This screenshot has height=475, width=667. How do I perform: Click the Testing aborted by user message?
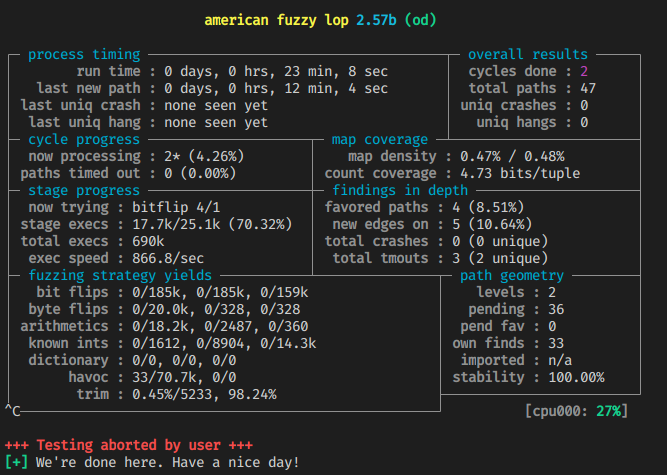(x=129, y=445)
